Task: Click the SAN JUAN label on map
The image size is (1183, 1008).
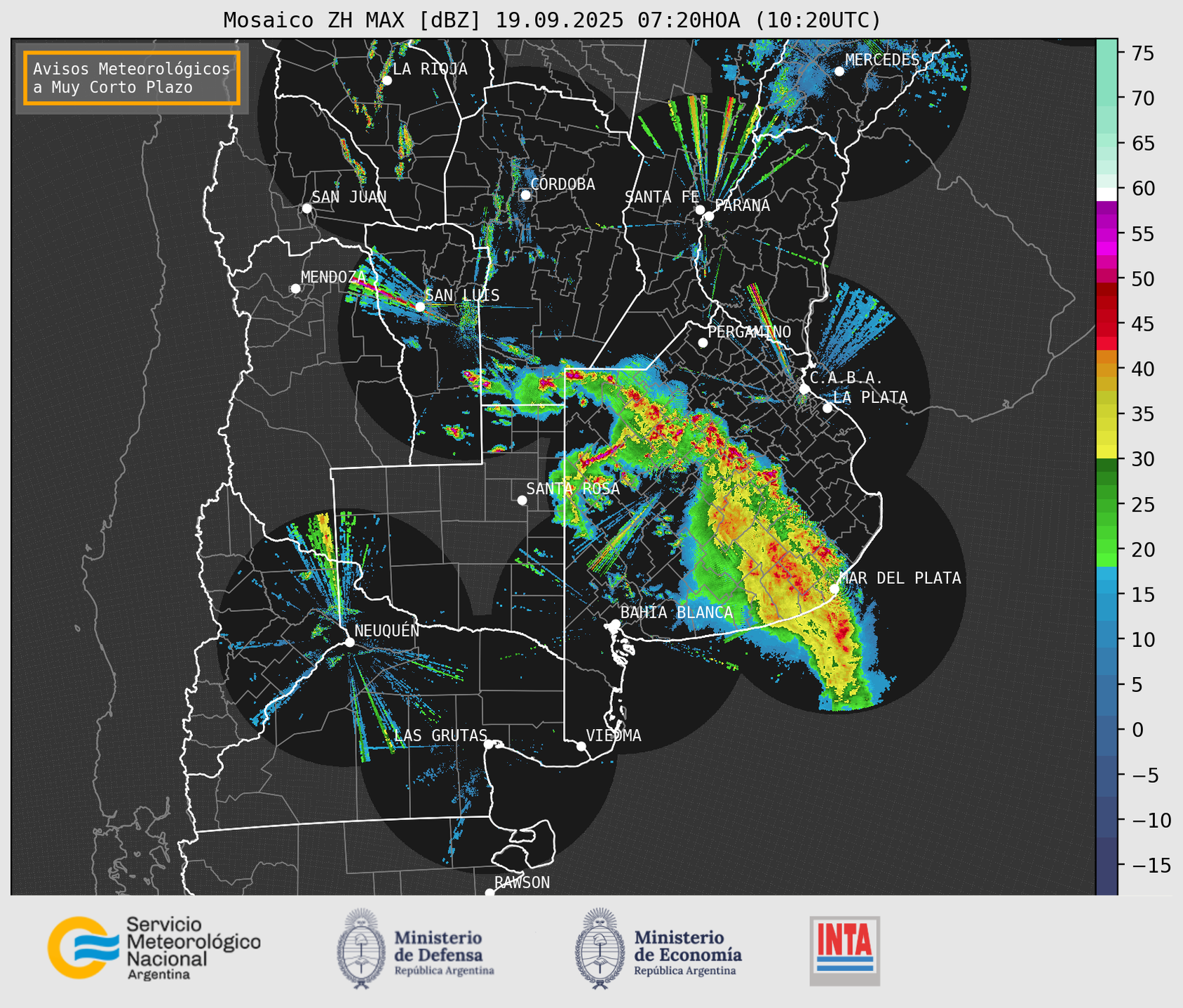Action: pyautogui.click(x=349, y=197)
